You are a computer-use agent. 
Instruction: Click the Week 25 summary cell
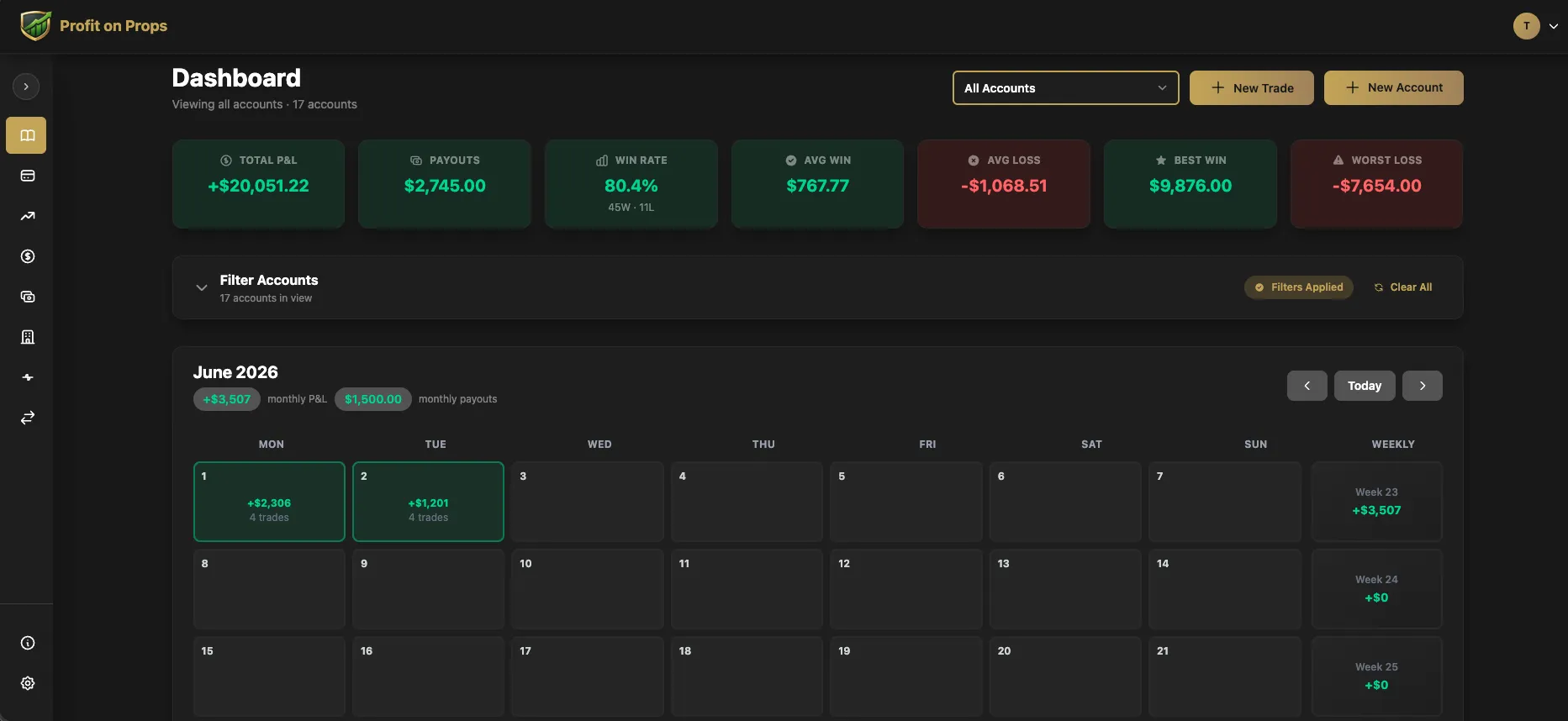coord(1376,676)
